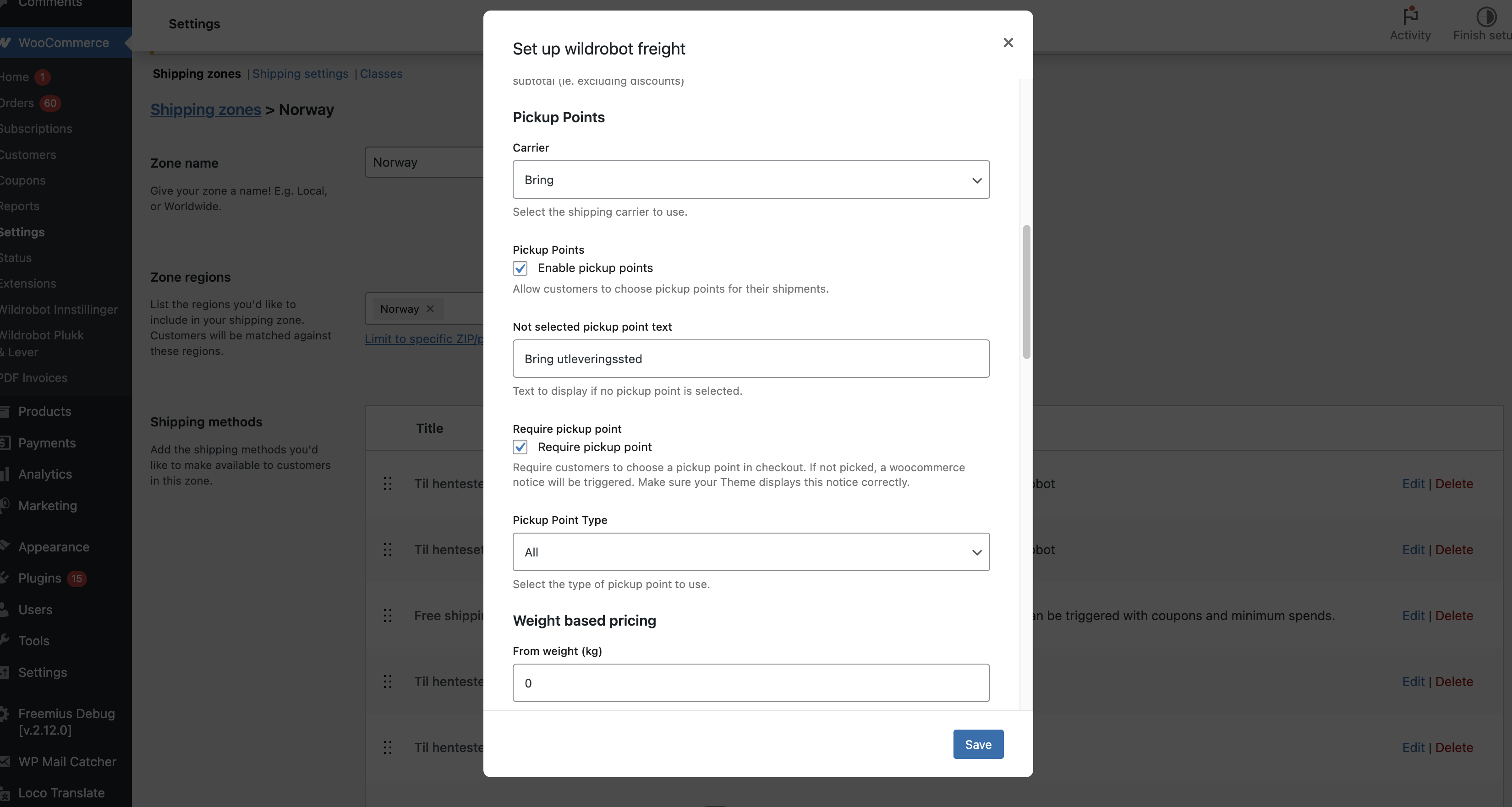Open Products in the sidebar
1512x807 pixels.
point(44,411)
